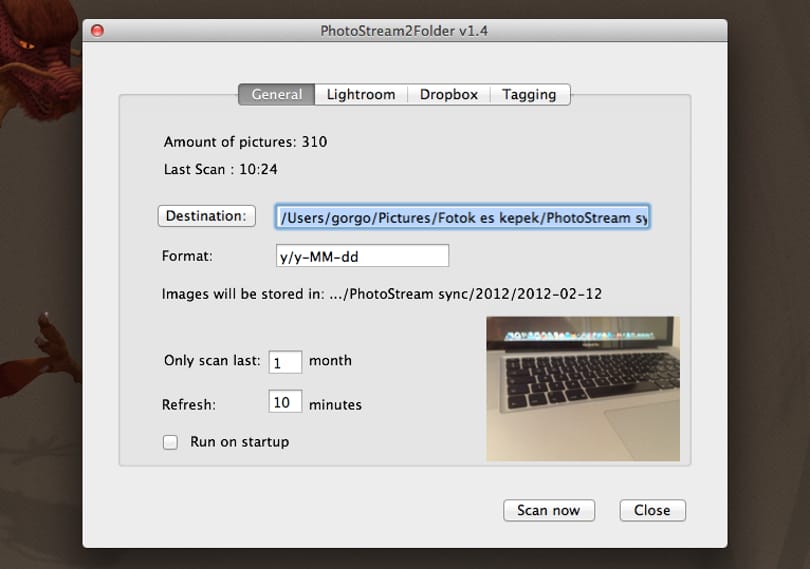This screenshot has height=569, width=810.
Task: Click the laptop keyboard photo preview
Action: [x=583, y=389]
